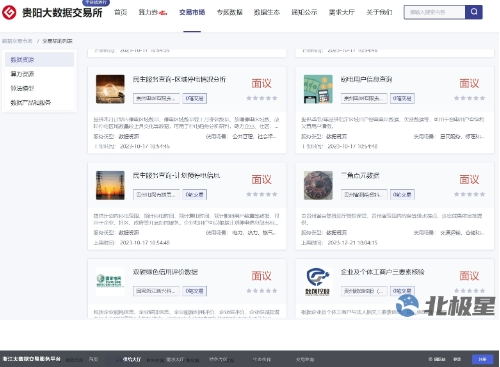Click the magnifier search icon button
500x367 pixels.
point(474,12)
